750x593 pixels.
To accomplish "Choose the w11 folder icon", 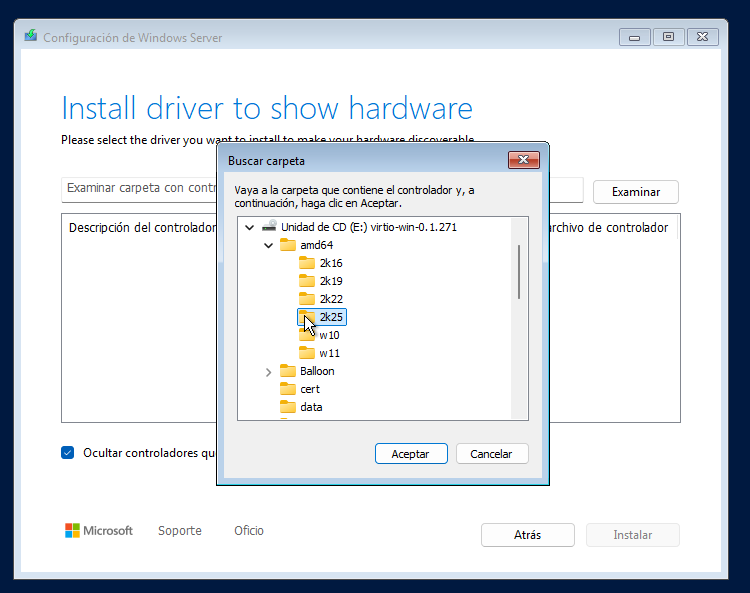I will (307, 353).
